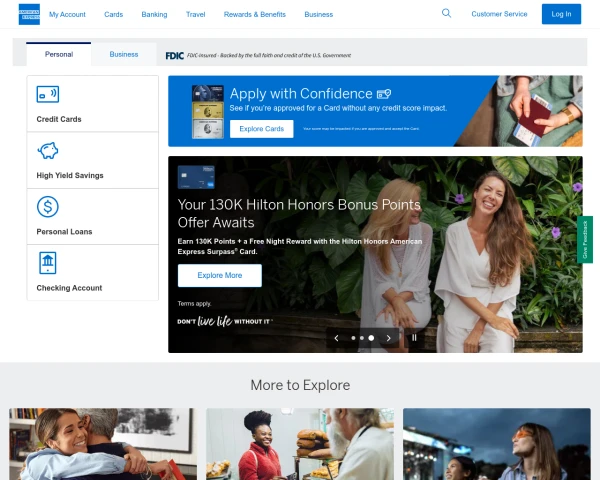
Task: Switch to the Business tab
Action: (x=124, y=54)
